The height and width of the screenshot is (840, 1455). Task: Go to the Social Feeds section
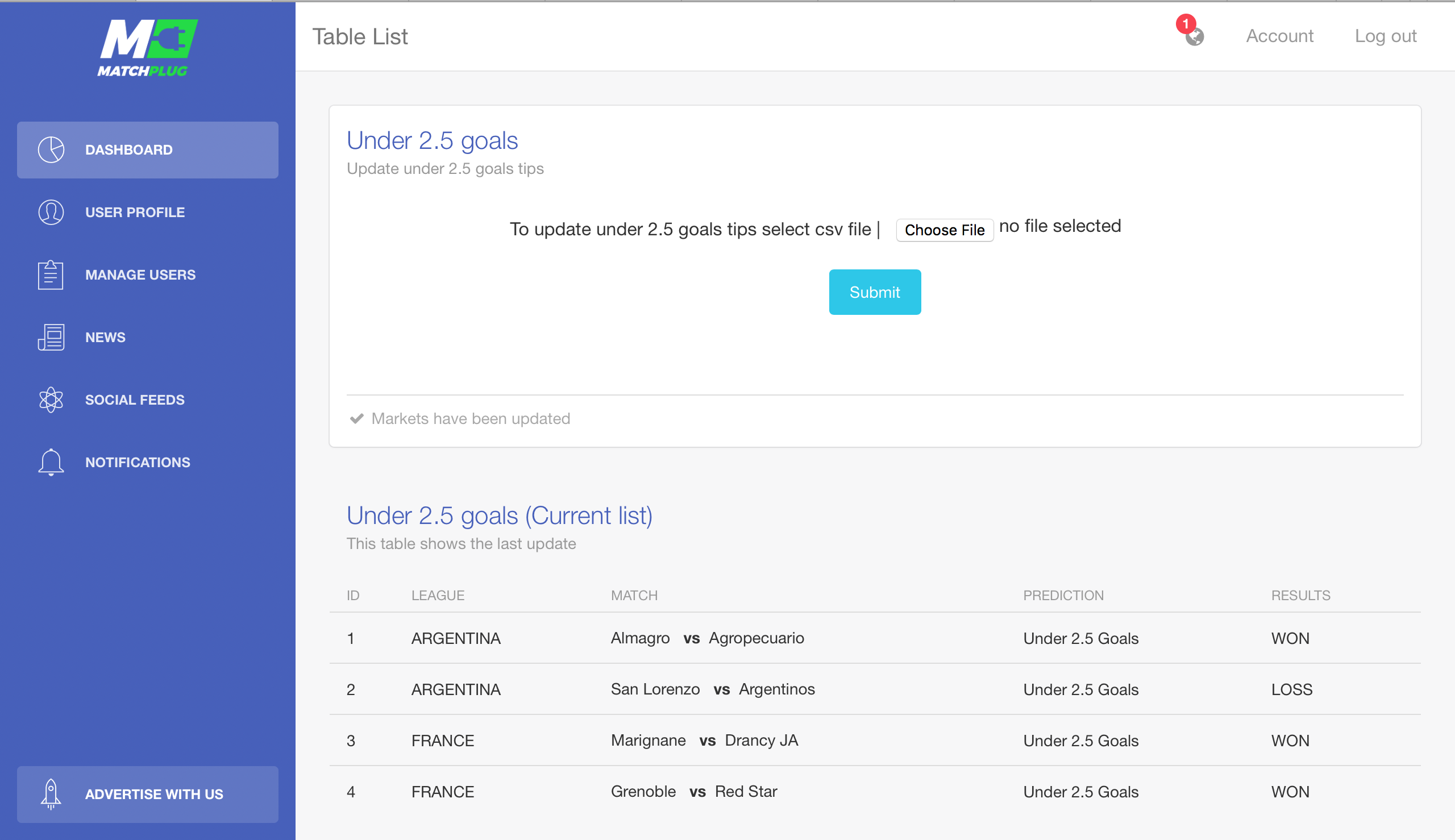click(x=148, y=399)
